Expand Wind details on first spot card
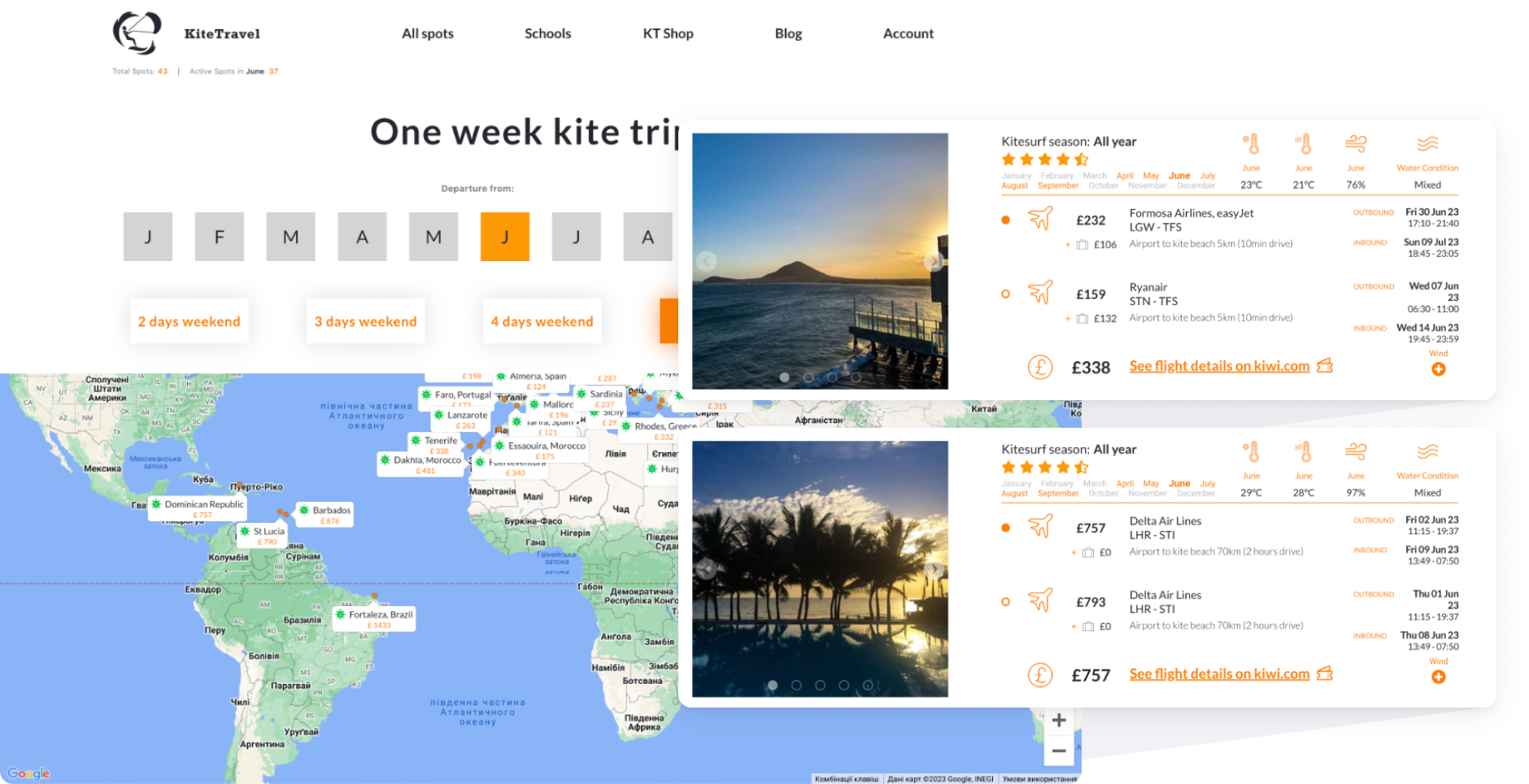This screenshot has height=784, width=1529. [x=1439, y=369]
